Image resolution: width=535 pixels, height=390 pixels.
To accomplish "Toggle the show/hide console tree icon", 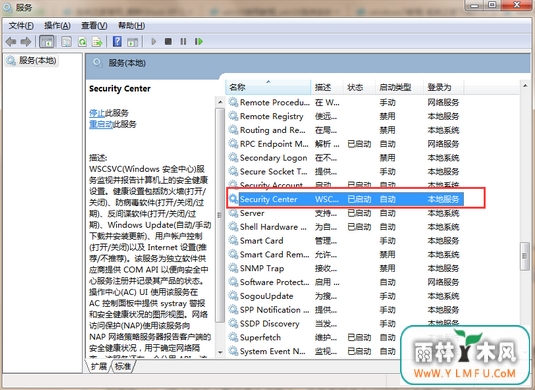I will pos(46,42).
